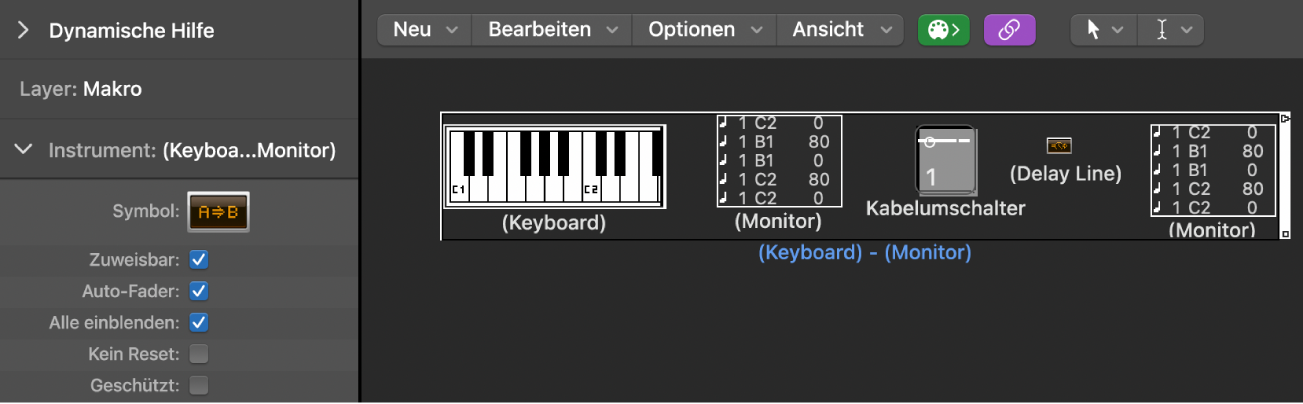Open the pointer tool dropdown
Image resolution: width=1303 pixels, height=404 pixels.
click(1104, 30)
